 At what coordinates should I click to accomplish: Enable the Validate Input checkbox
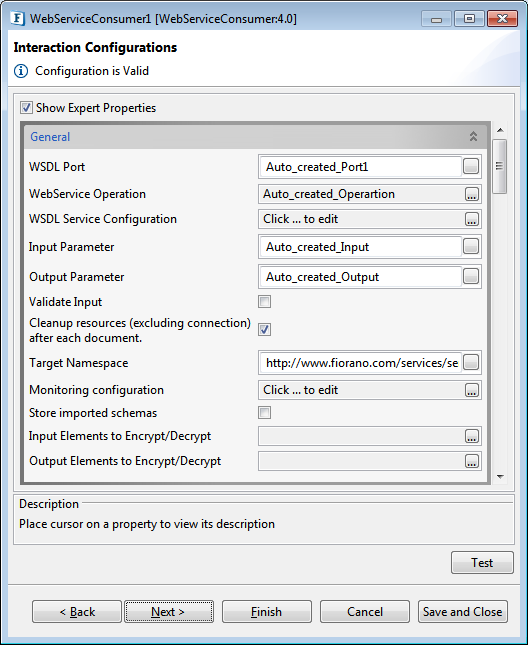(x=264, y=302)
